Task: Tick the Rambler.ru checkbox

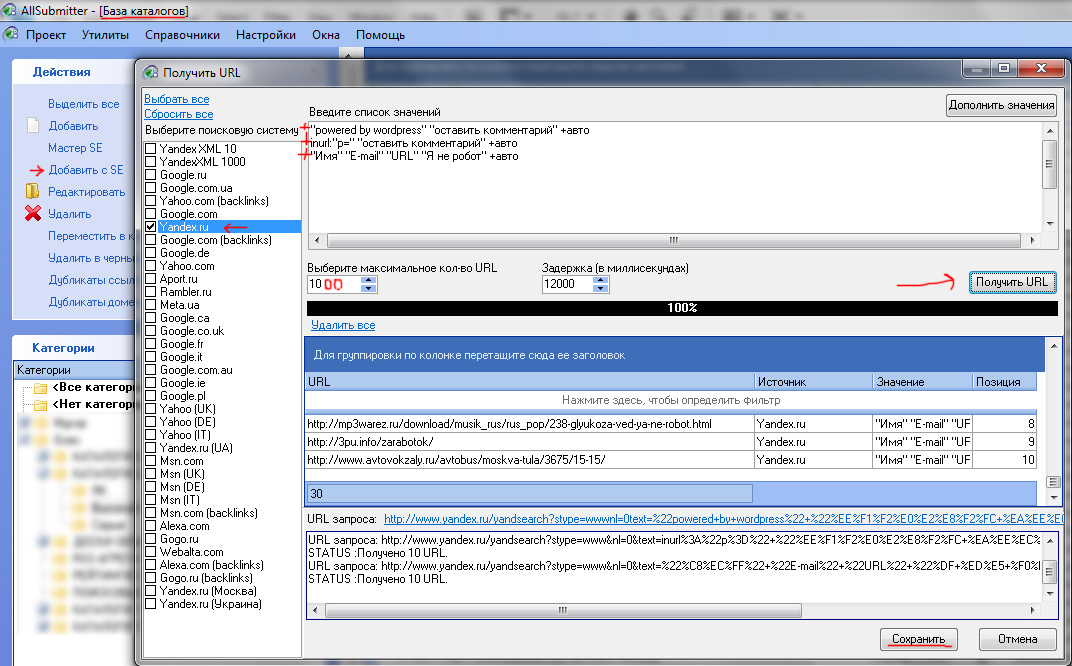Action: coord(151,292)
